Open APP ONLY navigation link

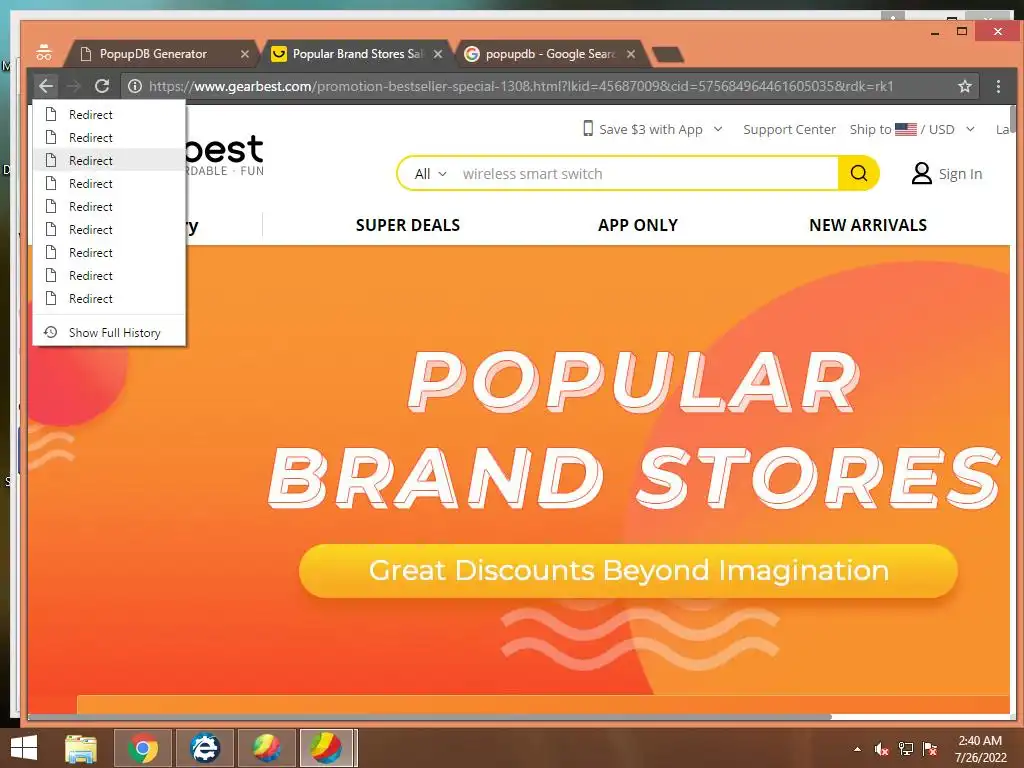pyautogui.click(x=637, y=225)
